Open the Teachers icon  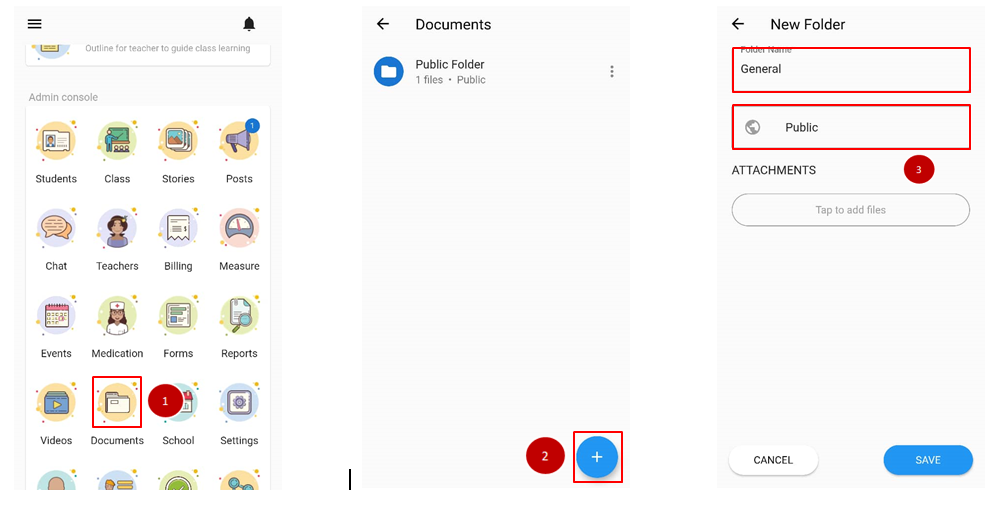[x=117, y=229]
